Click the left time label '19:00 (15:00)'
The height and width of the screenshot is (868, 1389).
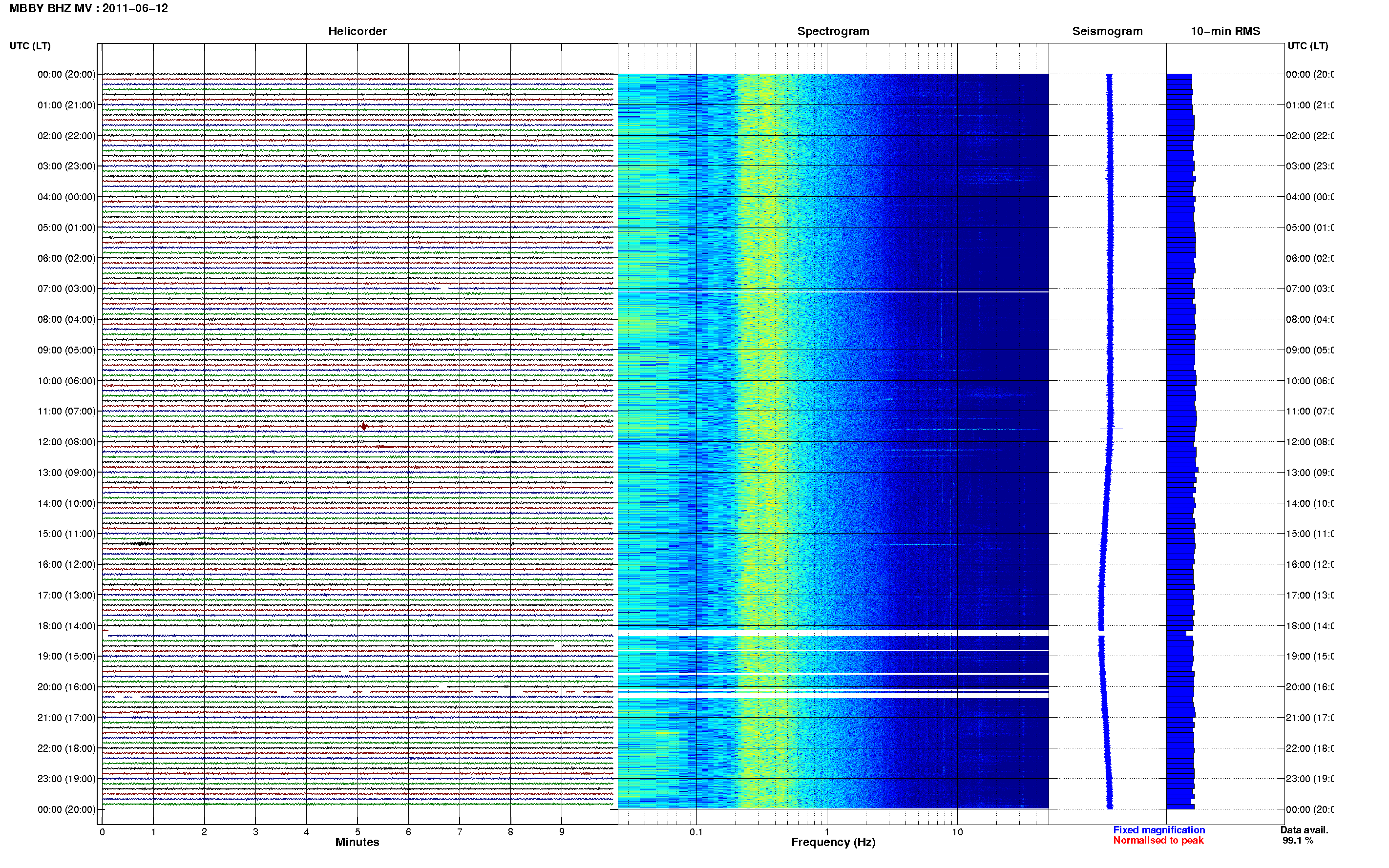tap(66, 657)
